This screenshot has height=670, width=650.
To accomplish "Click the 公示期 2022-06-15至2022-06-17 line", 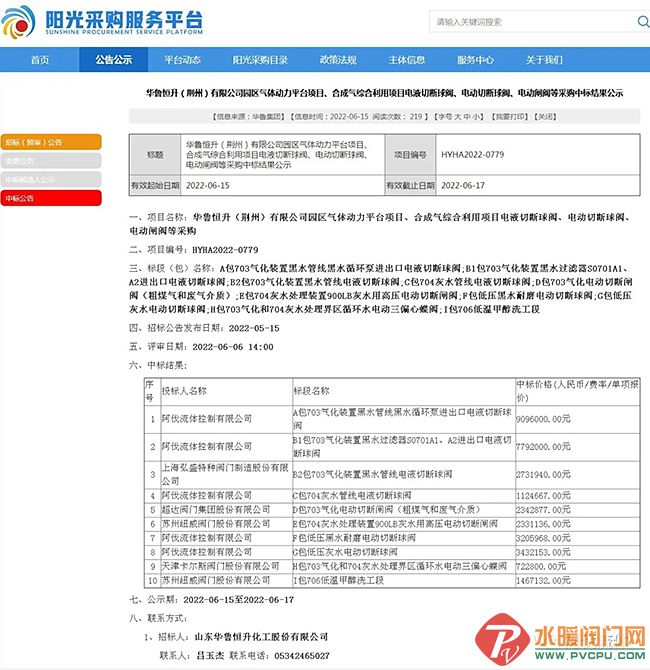I will point(212,600).
